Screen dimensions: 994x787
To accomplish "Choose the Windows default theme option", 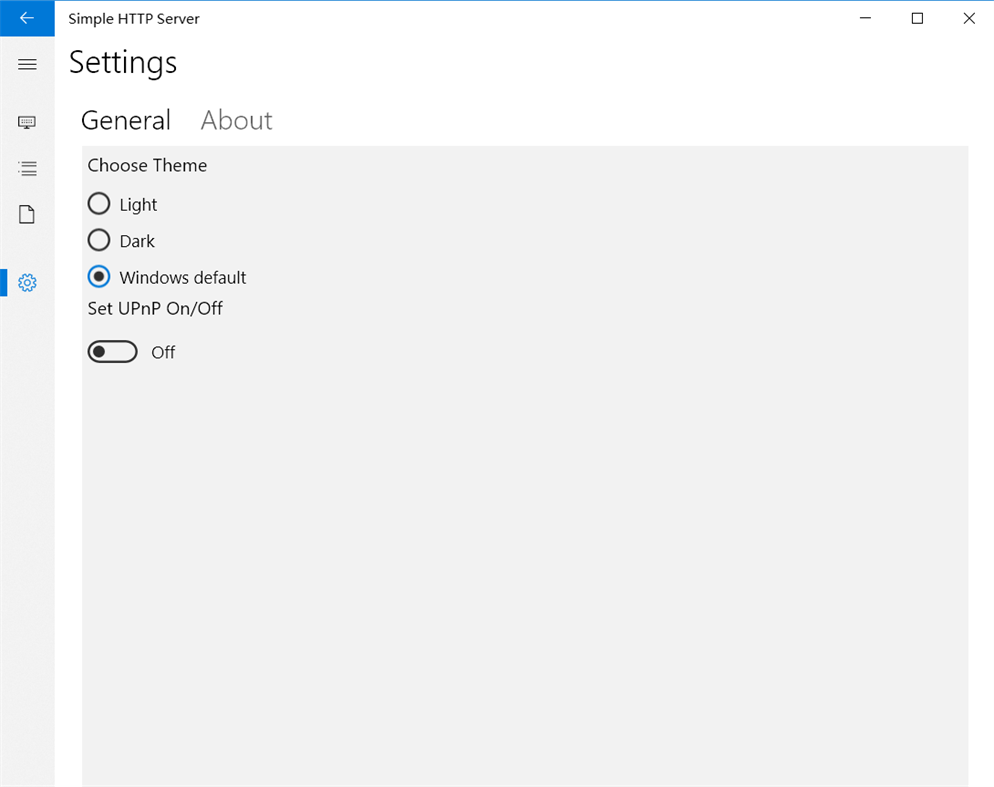I will coord(99,276).
